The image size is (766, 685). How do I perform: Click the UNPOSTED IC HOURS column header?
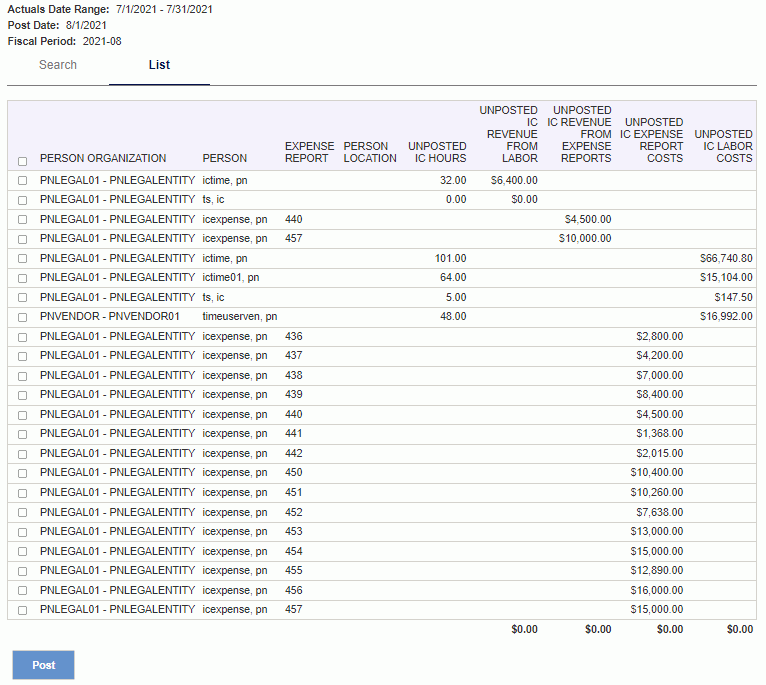click(437, 152)
